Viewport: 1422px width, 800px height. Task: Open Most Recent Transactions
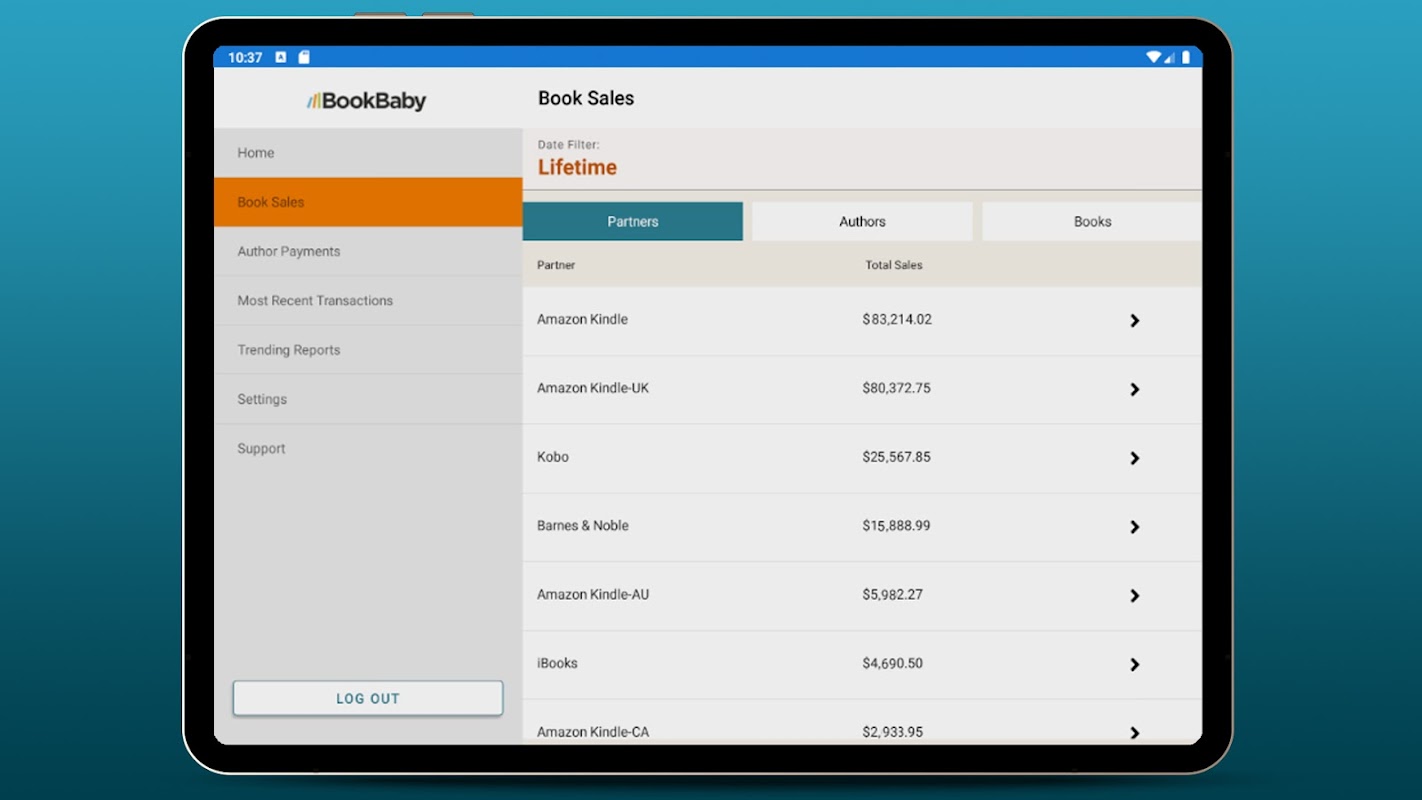pos(368,300)
